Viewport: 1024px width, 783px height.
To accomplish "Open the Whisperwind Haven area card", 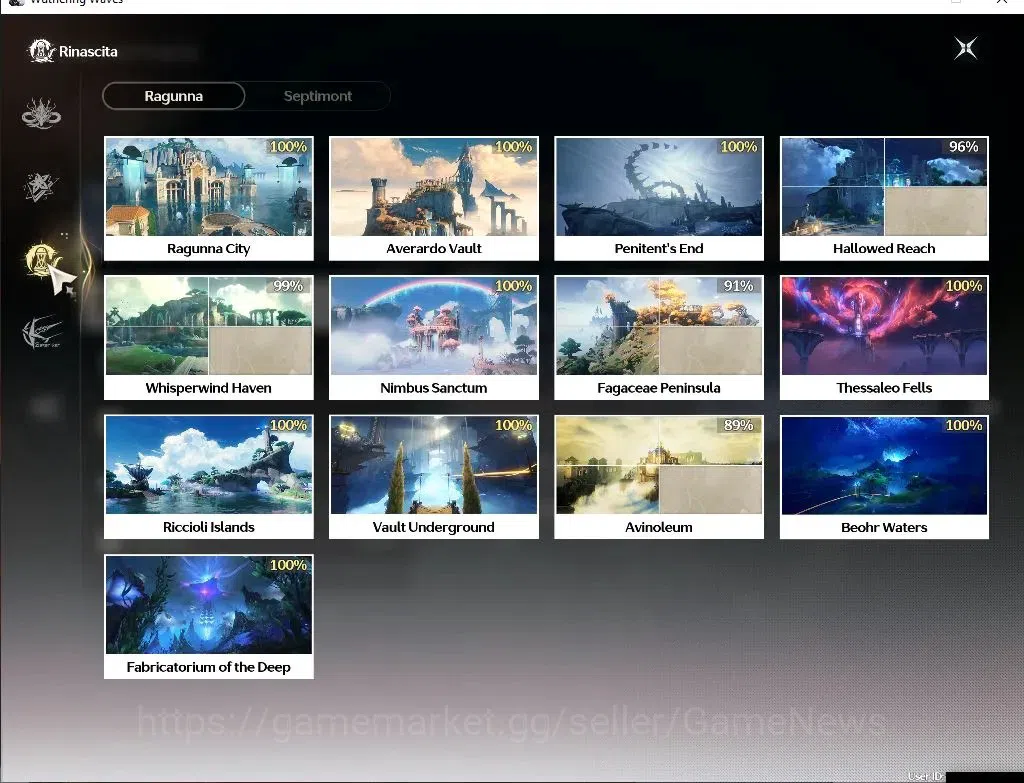I will click(x=209, y=338).
